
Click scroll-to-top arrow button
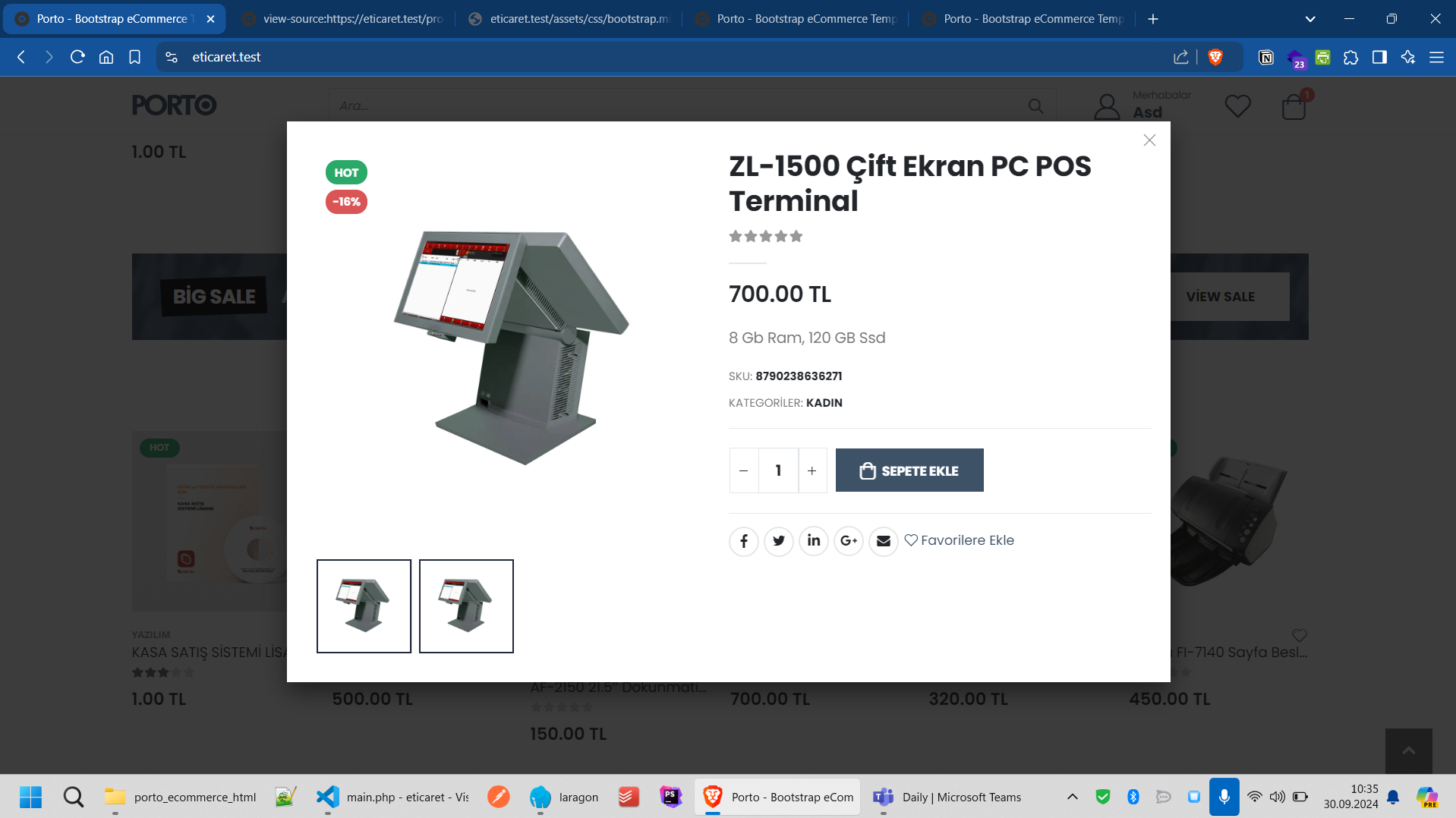pos(1409,751)
